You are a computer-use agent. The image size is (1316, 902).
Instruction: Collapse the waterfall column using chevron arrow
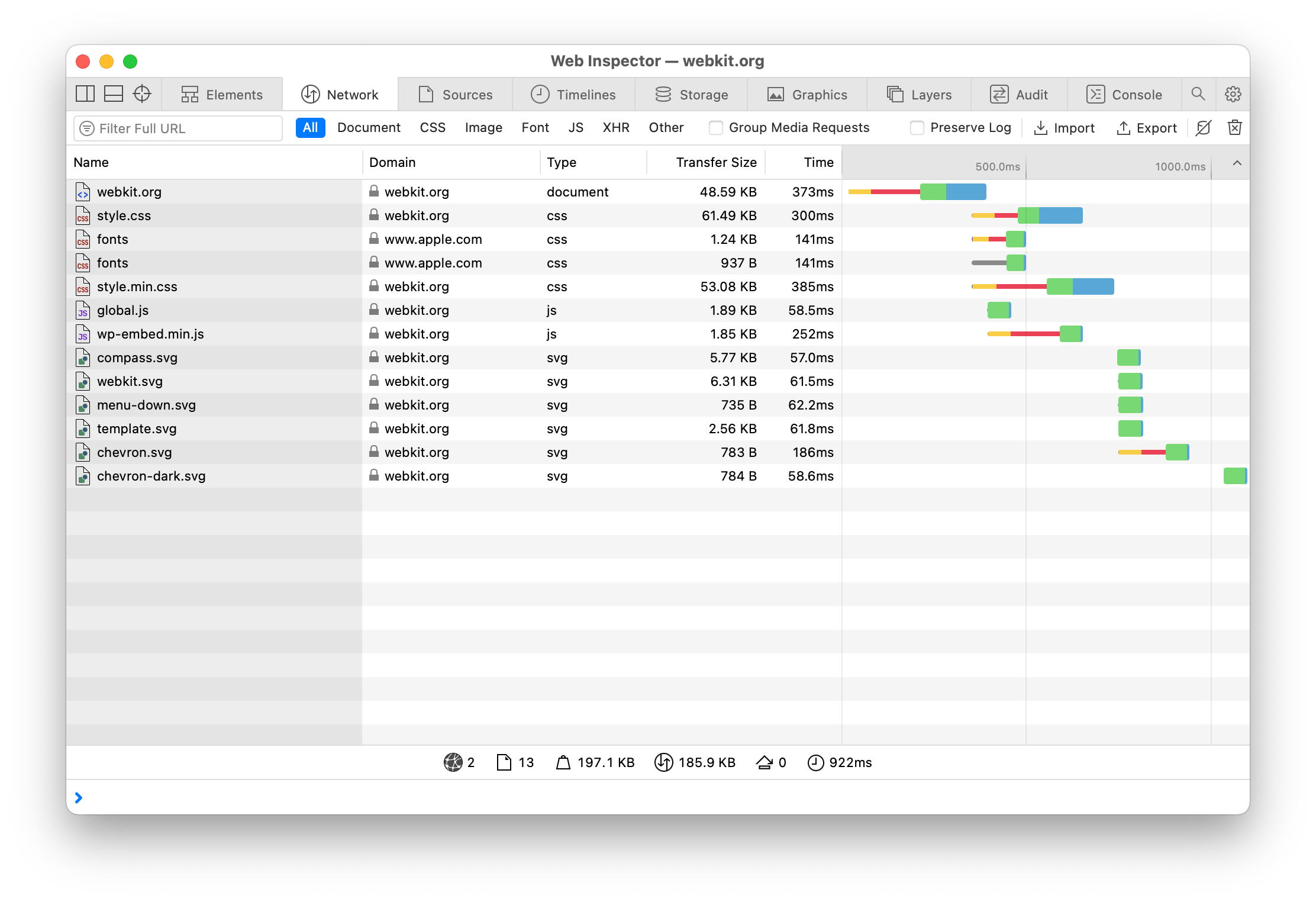click(1237, 163)
